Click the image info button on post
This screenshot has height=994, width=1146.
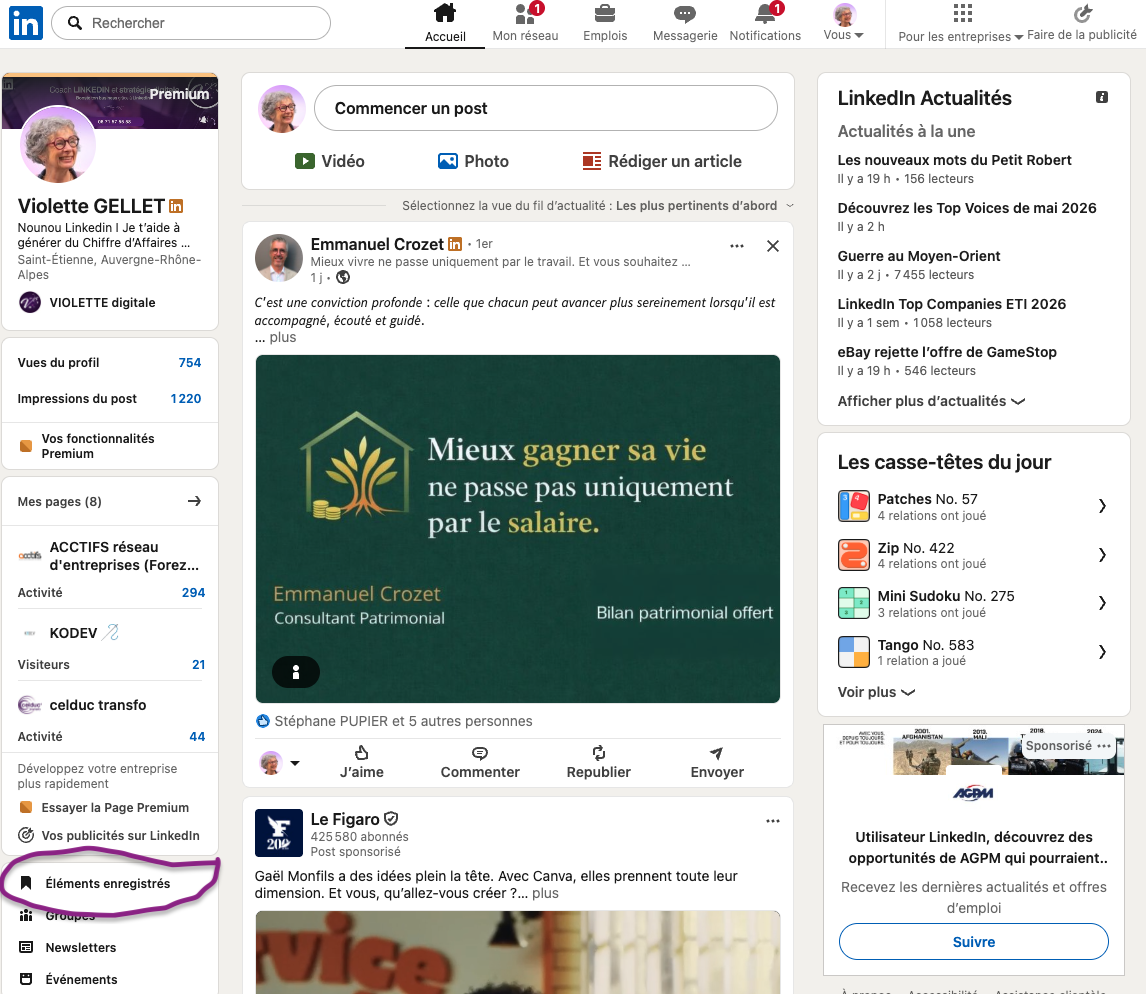point(296,672)
